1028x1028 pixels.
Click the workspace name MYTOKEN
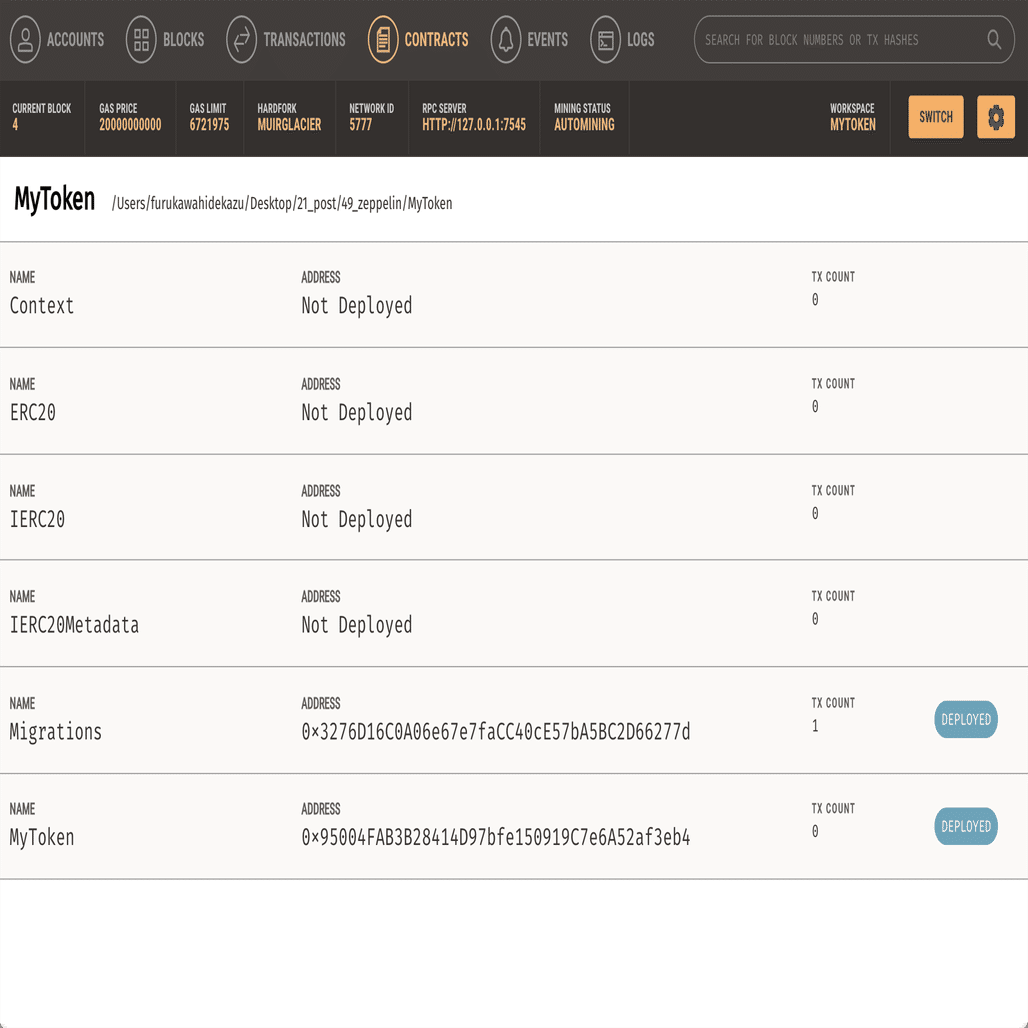[x=852, y=125]
